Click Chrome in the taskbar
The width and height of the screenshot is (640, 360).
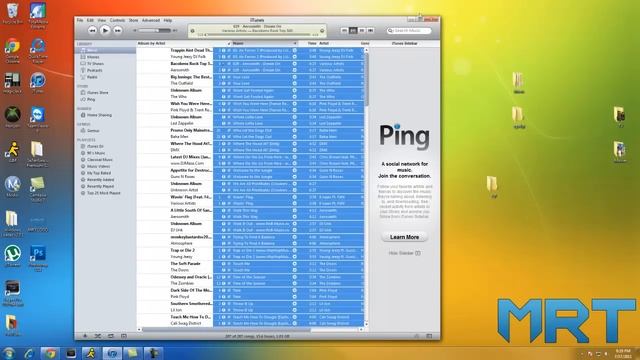[51, 353]
